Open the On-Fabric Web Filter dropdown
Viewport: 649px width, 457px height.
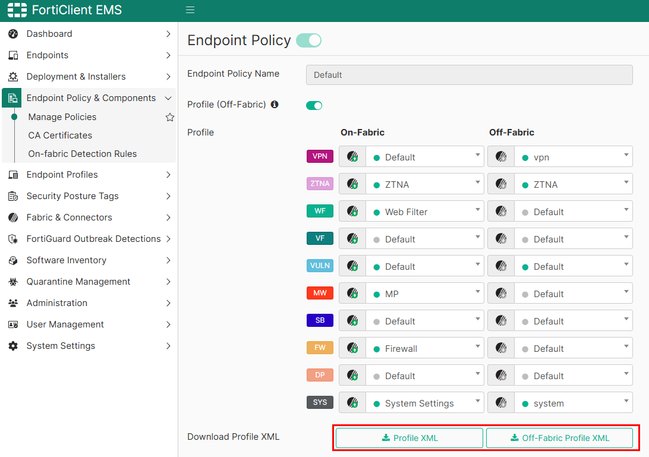click(424, 212)
